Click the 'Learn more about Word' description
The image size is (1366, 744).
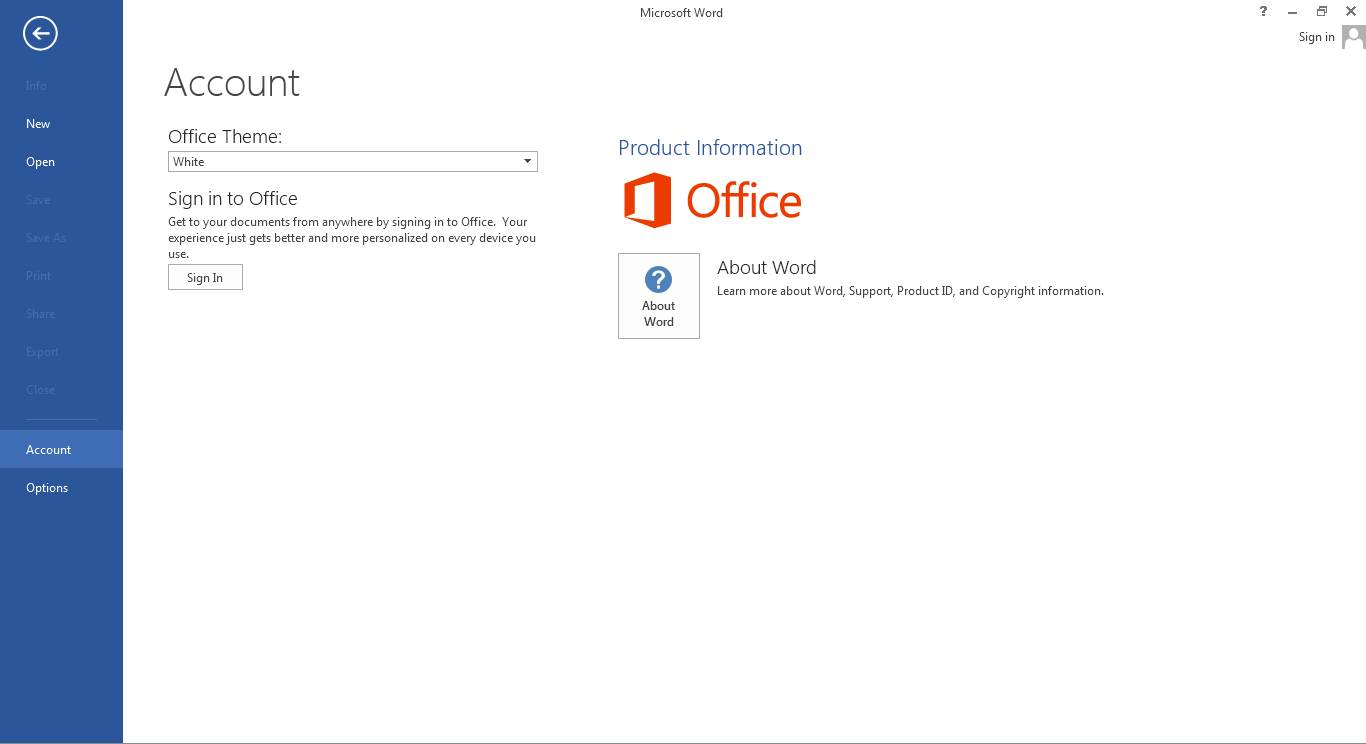910,291
